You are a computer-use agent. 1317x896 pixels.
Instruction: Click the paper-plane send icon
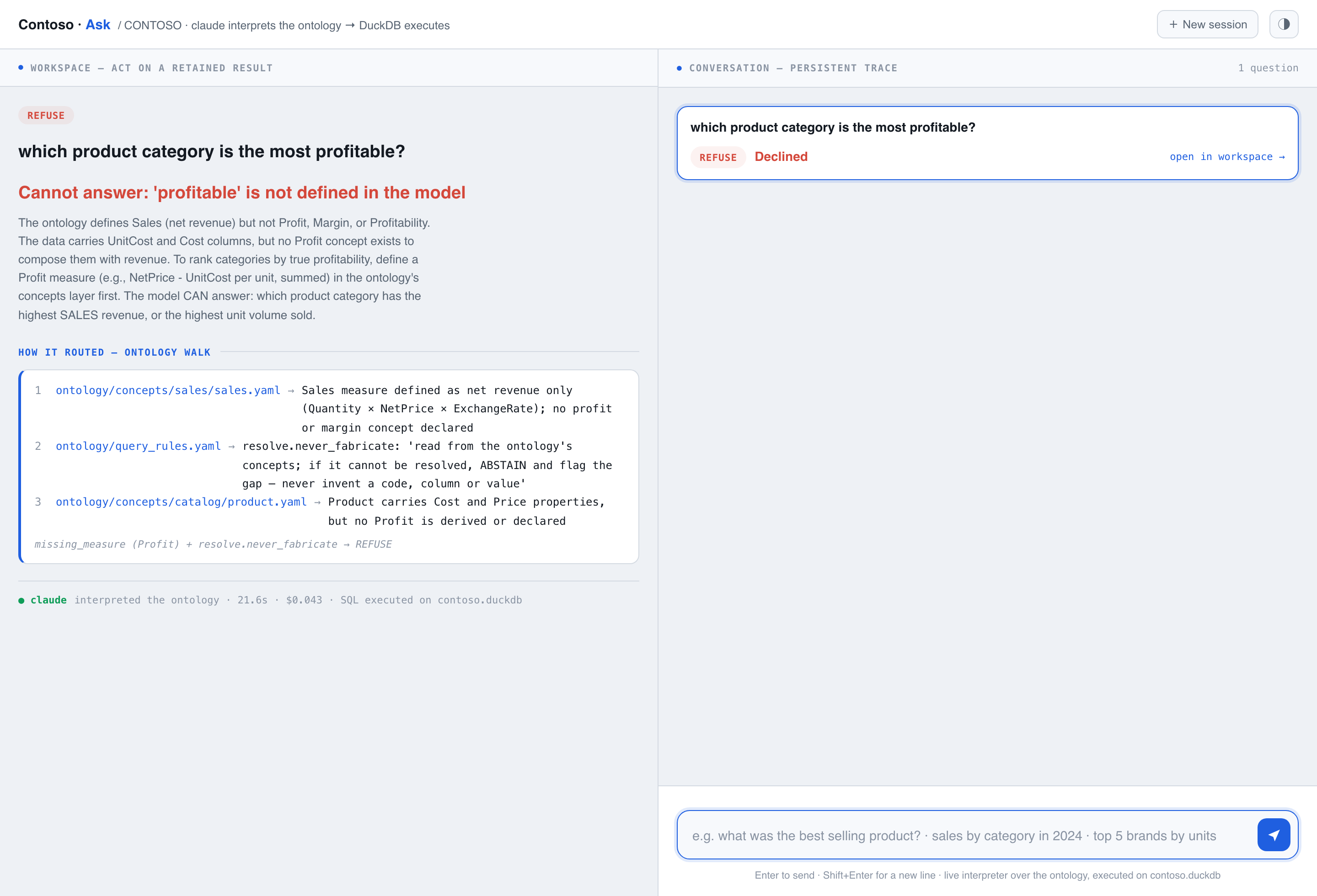point(1274,835)
